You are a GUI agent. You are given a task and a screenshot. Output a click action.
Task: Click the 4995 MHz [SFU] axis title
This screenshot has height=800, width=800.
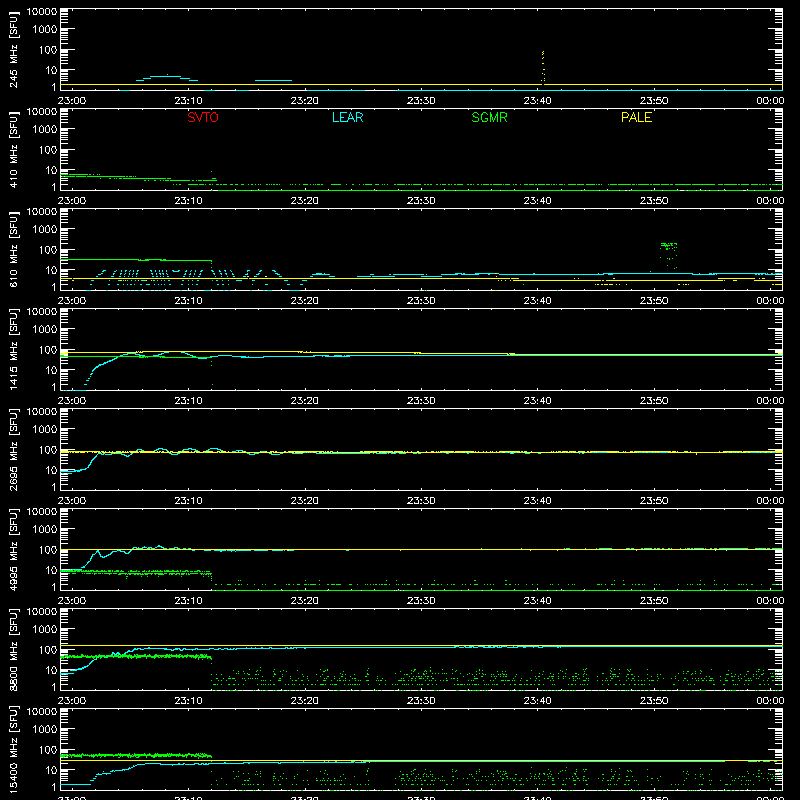[14, 550]
